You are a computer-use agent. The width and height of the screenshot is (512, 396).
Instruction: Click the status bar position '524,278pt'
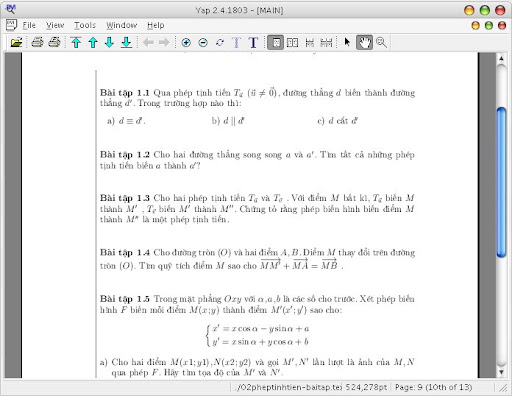[366, 387]
